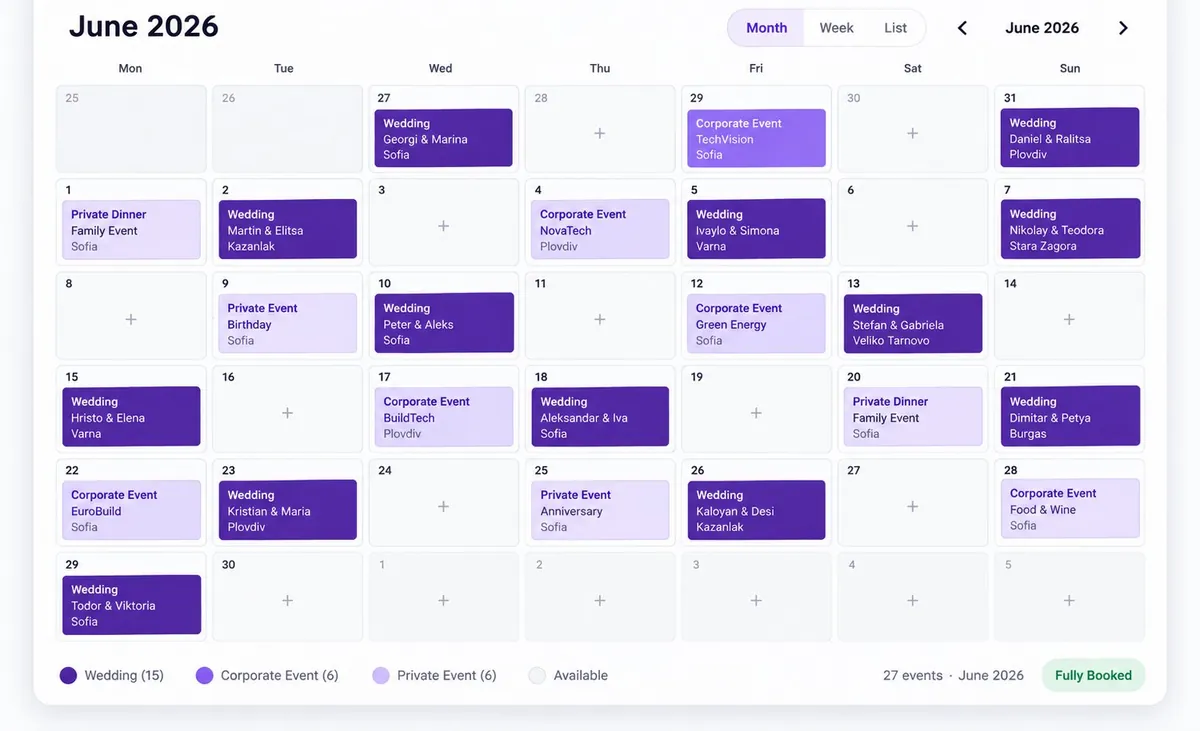Select Aleksandar & Iva wedding event
Image resolution: width=1200 pixels, height=731 pixels.
(x=600, y=417)
